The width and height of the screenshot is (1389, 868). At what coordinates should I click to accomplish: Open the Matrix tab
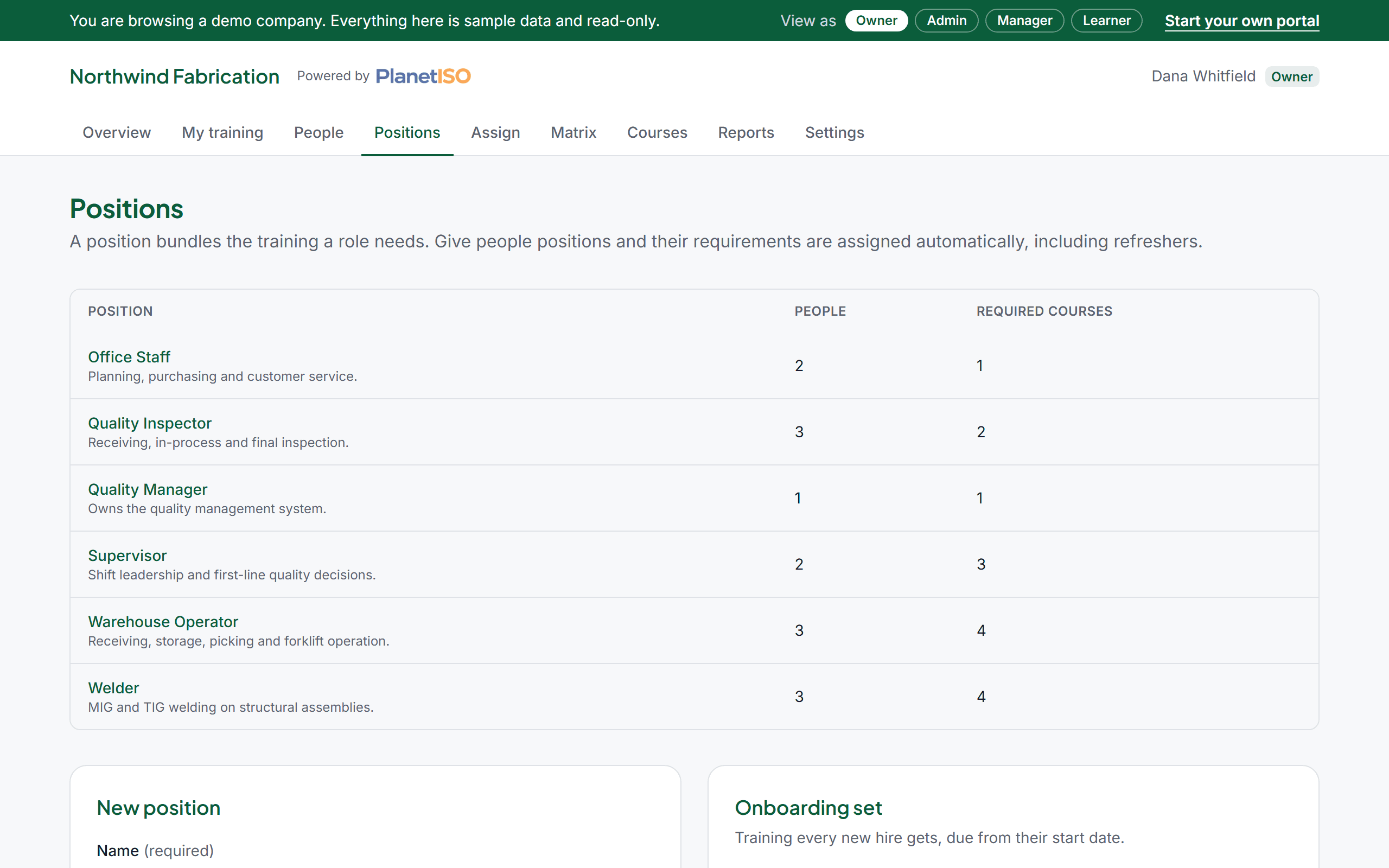point(574,132)
